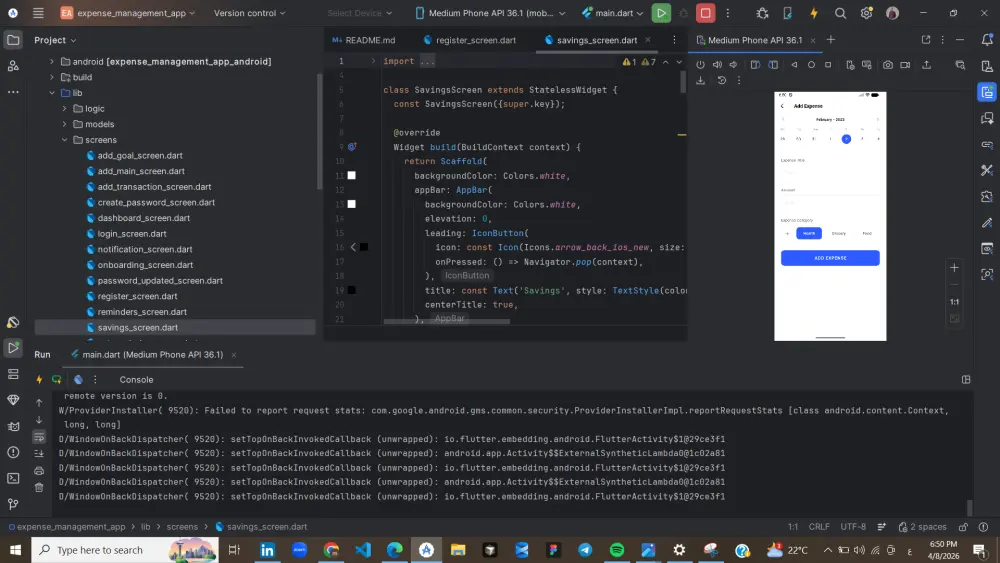Select Health category chip in emulator
This screenshot has height=563, width=1000.
point(809,233)
